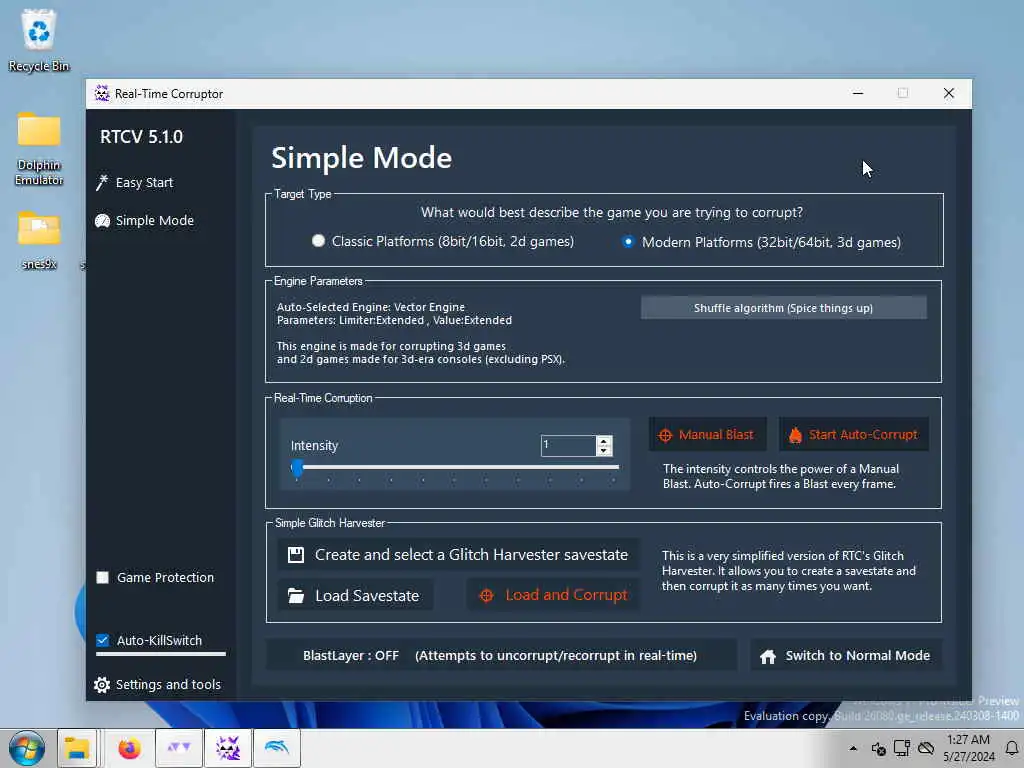This screenshot has height=768, width=1024.
Task: Open the notifications bell icon
Action: 1012,748
